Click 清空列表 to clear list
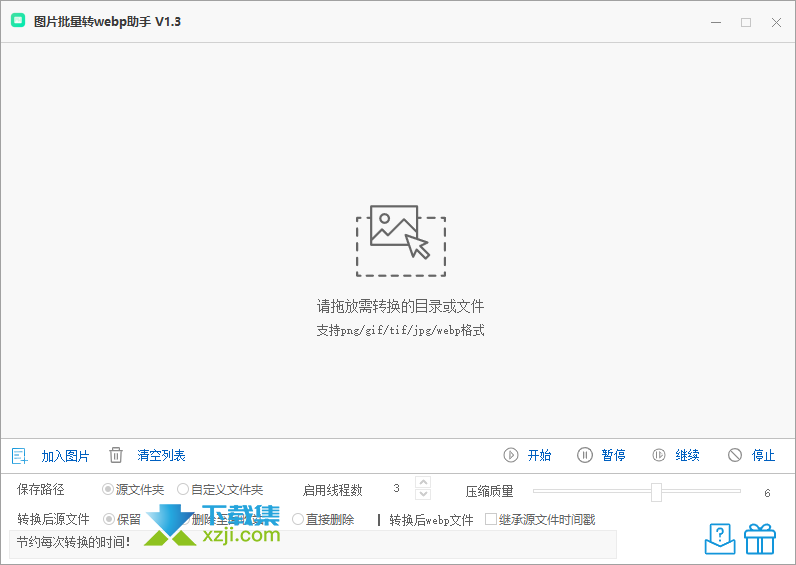 (161, 455)
